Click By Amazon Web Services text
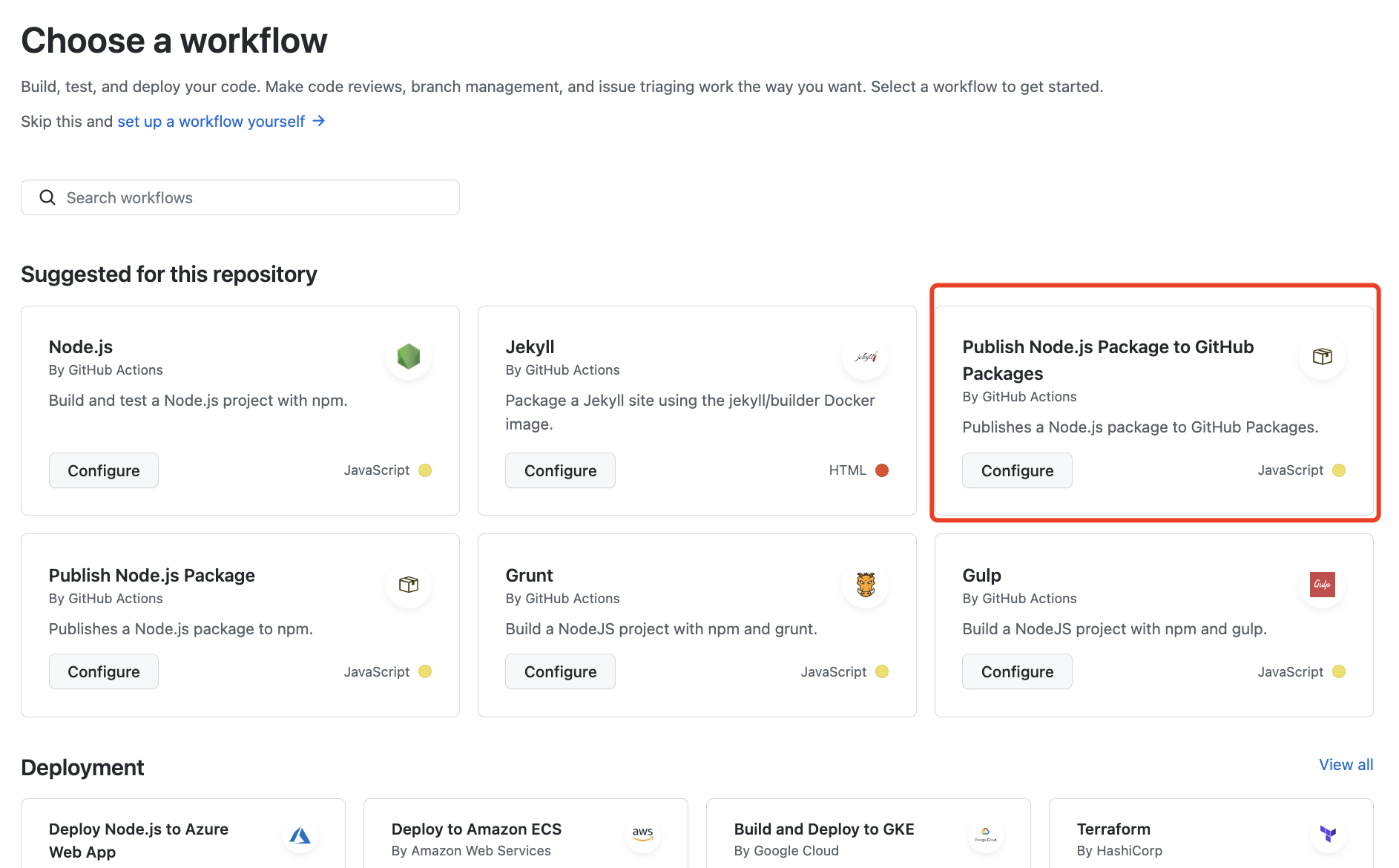Viewport: 1399px width, 868px height. pos(471,851)
